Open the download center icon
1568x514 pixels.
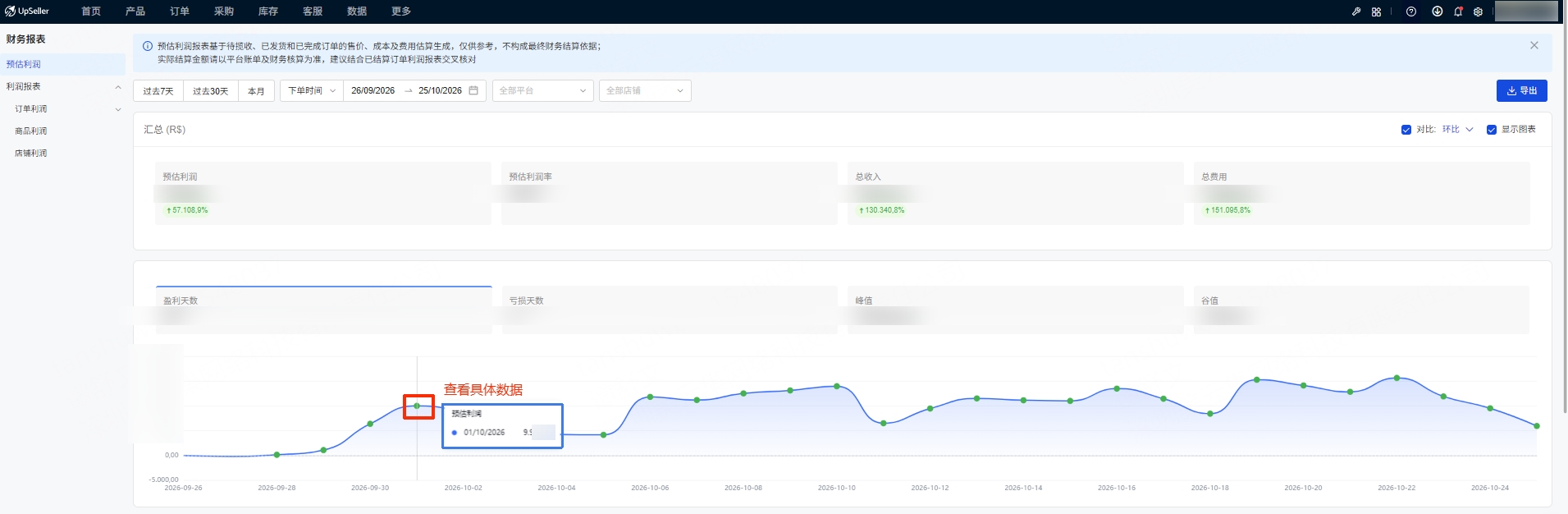click(1438, 11)
